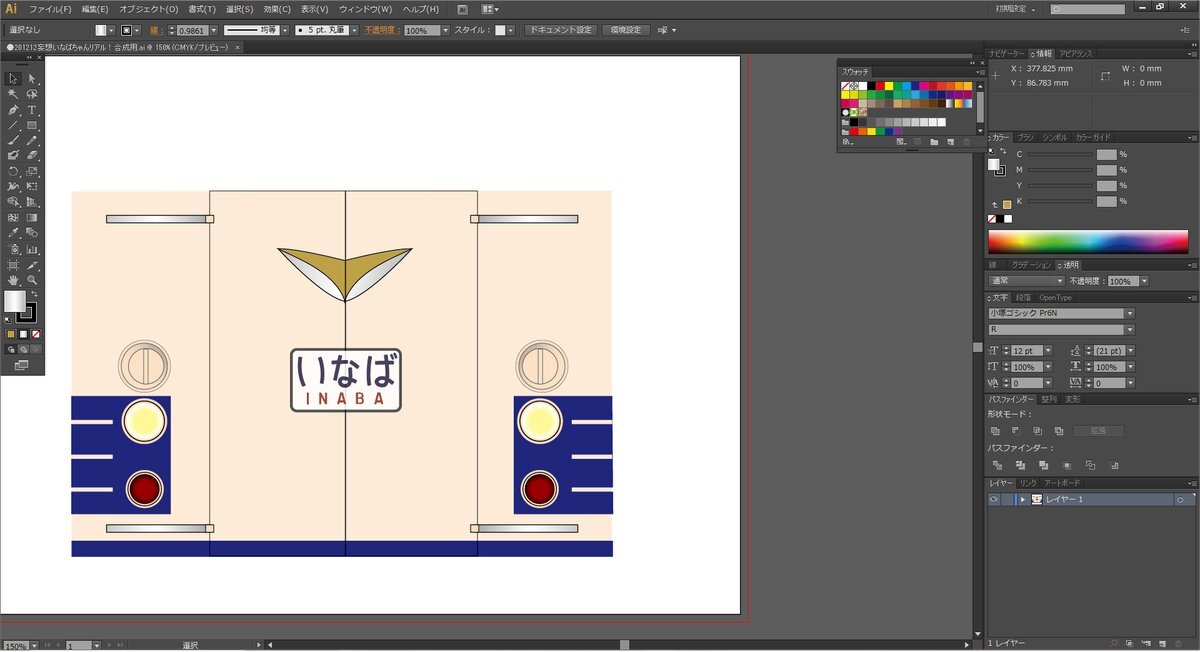This screenshot has width=1200, height=652.
Task: Click the Divide pathfinder icon
Action: point(997,465)
